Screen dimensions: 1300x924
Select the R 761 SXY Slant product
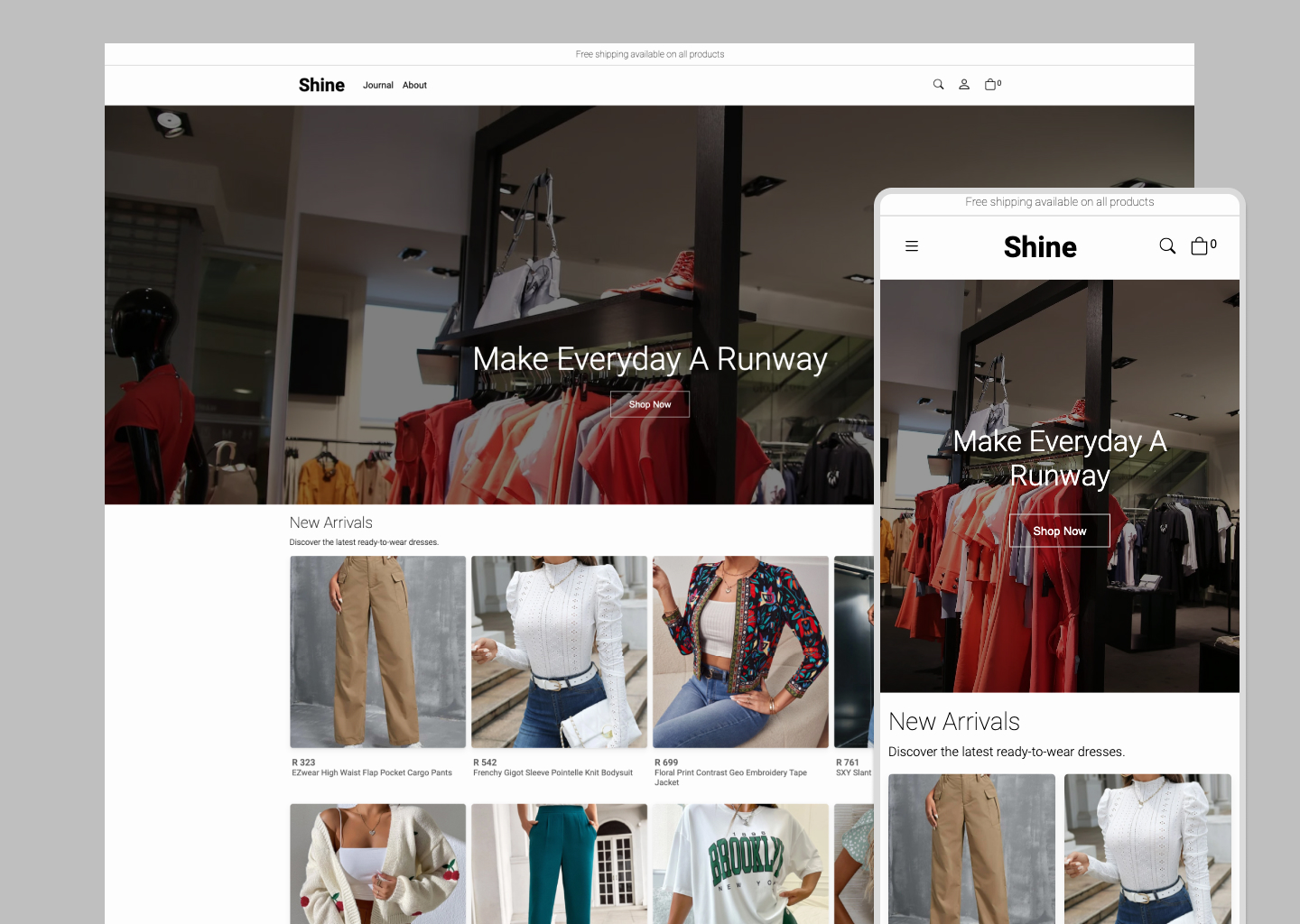854,651
